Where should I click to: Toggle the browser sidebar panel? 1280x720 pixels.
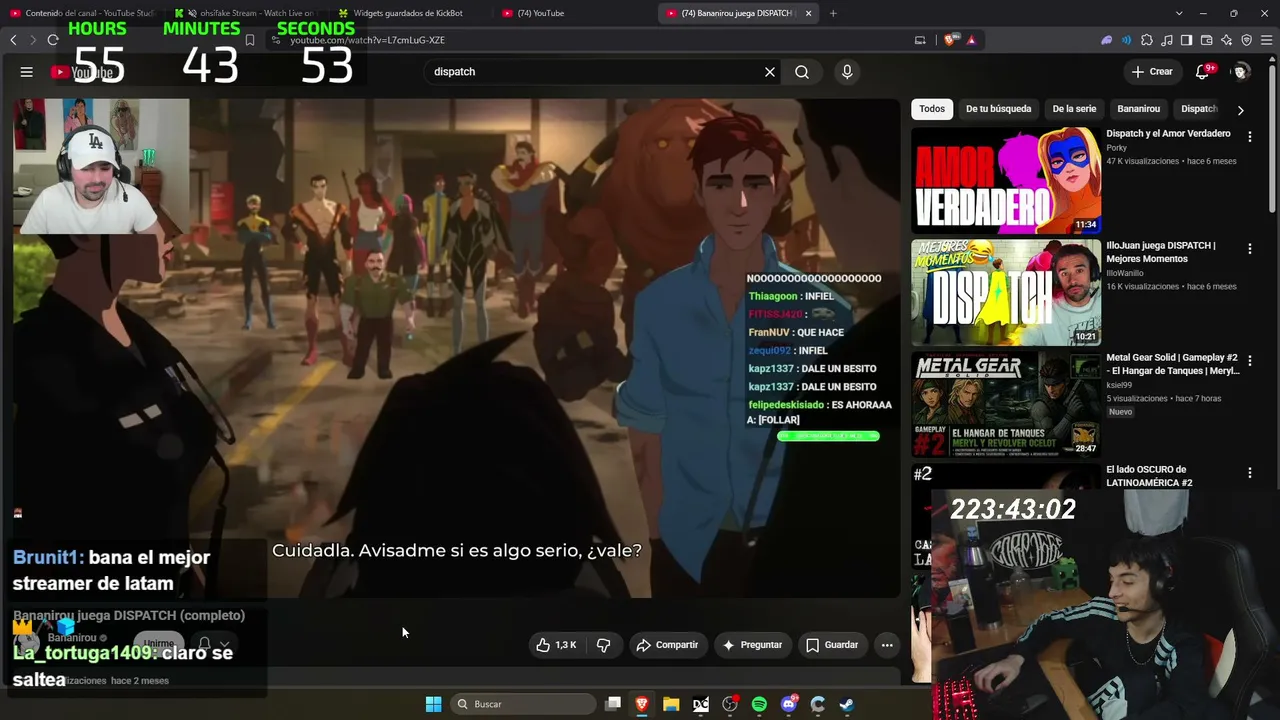pos(1186,40)
